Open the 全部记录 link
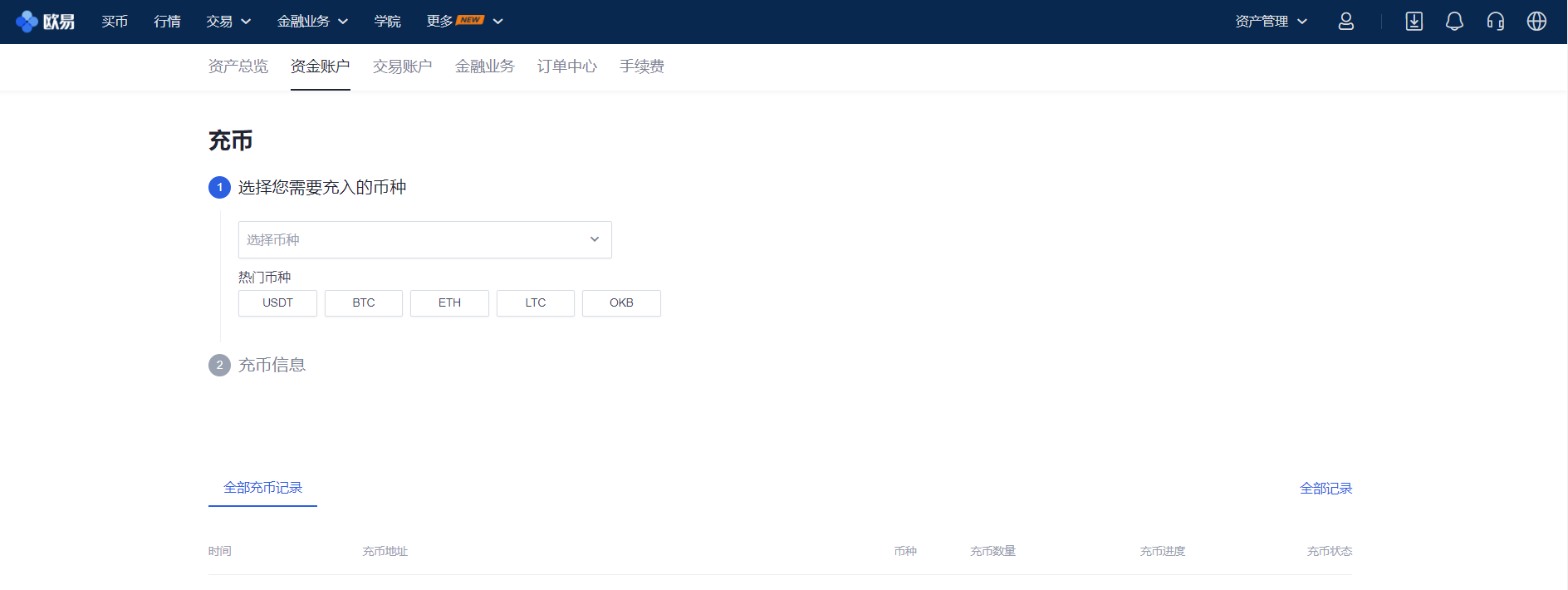The height and width of the screenshot is (590, 1568). 1325,489
